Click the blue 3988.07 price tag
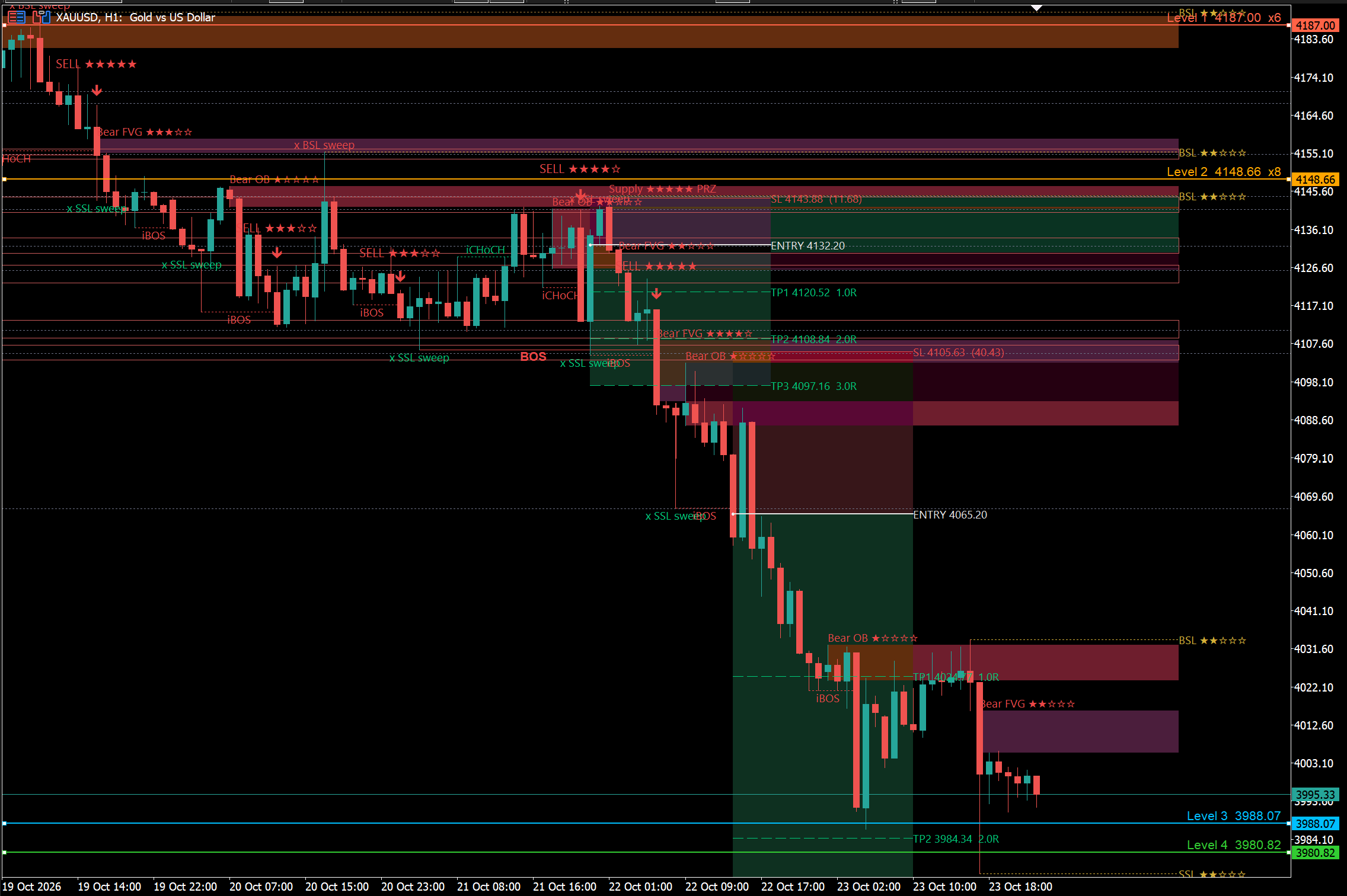 pos(1315,824)
